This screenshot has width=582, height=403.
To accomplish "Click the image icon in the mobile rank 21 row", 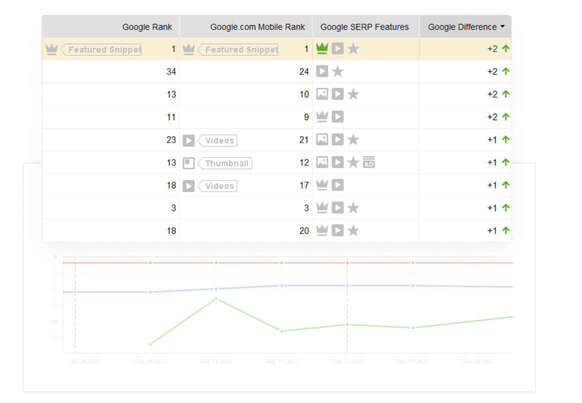I will pos(322,140).
